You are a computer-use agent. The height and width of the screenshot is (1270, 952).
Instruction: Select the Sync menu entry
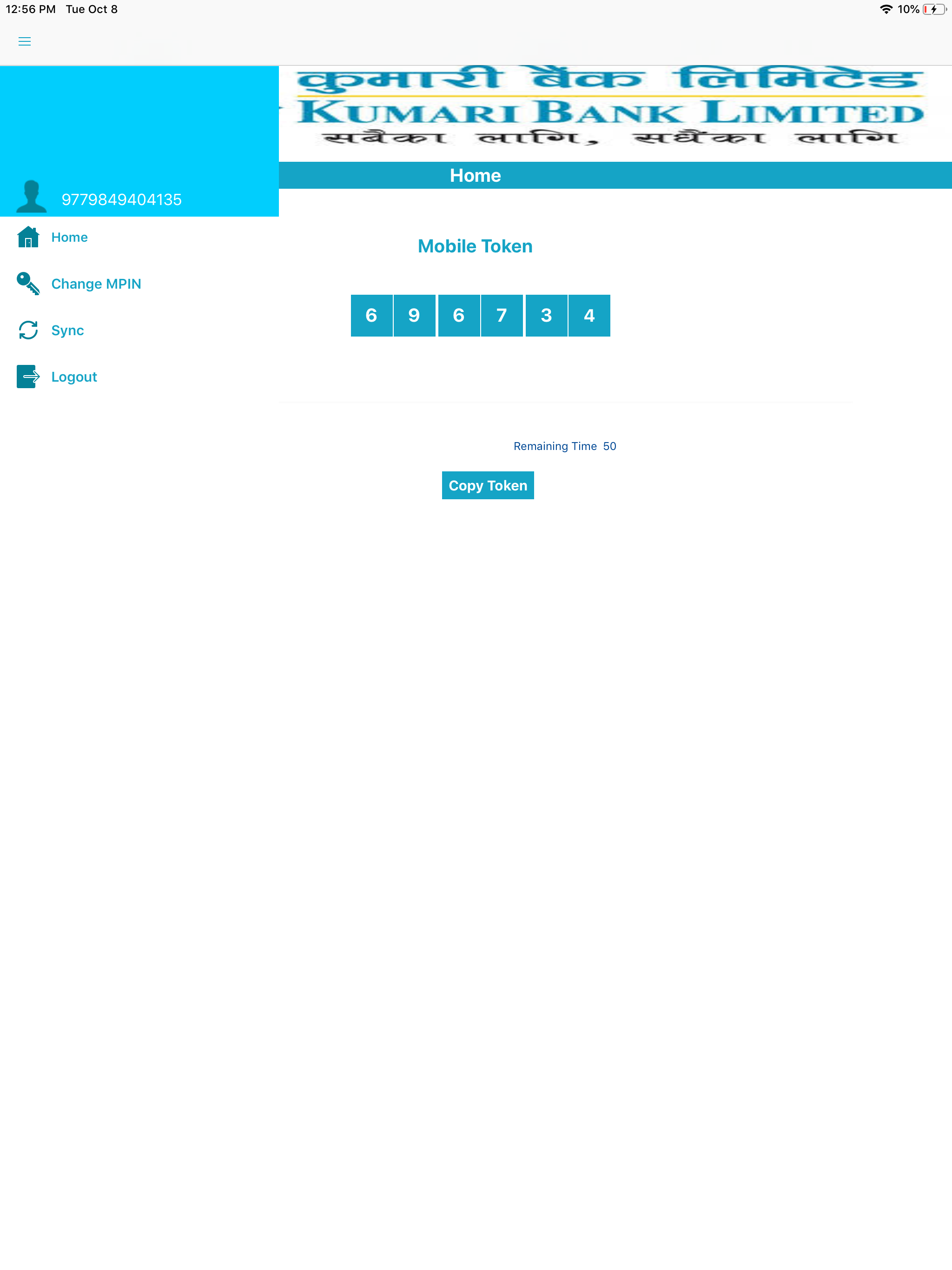point(67,330)
